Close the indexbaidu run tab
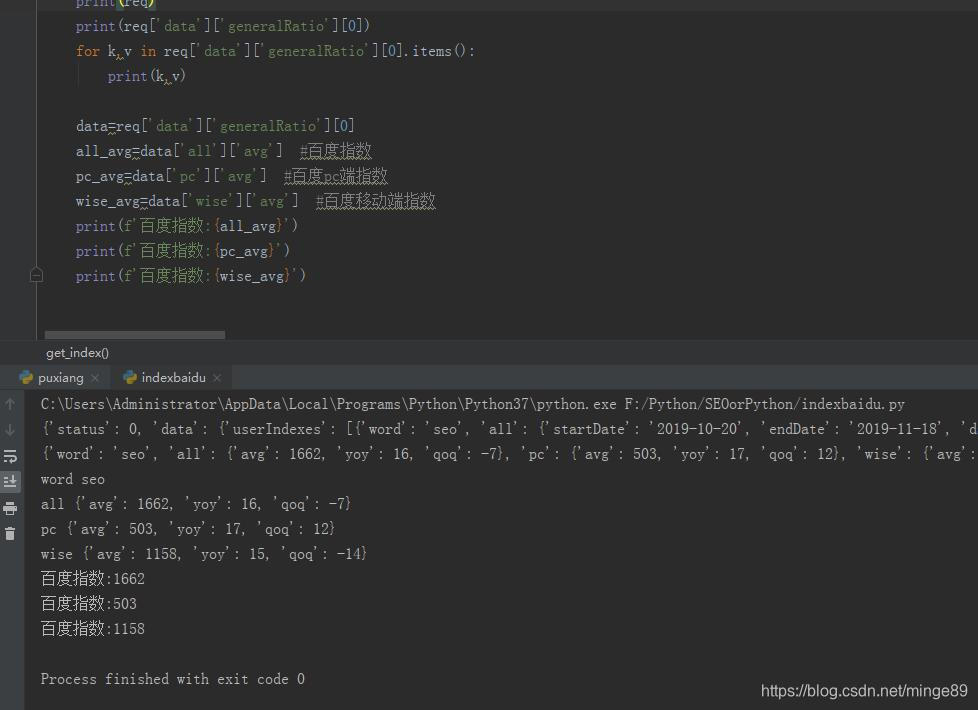 (216, 377)
